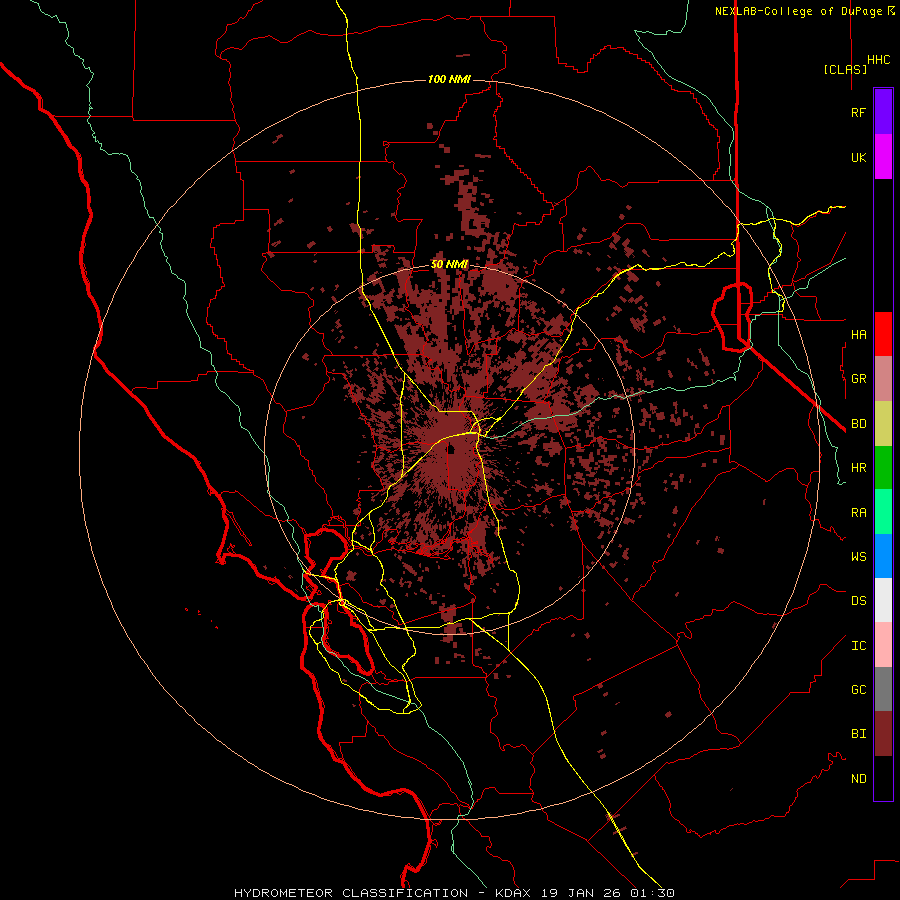Click the HYDROMETEOR CLASSIFICATION title text

pos(350,893)
